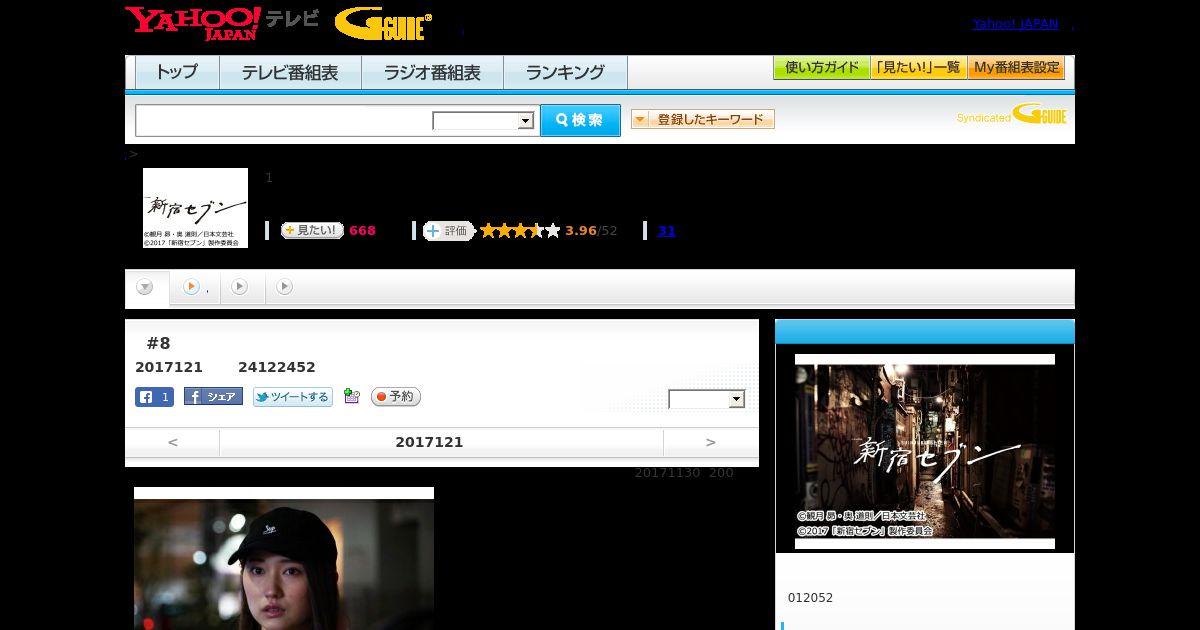The height and width of the screenshot is (630, 1200).
Task: Click the 新宿セブン program thumbnail at top
Action: click(x=195, y=208)
